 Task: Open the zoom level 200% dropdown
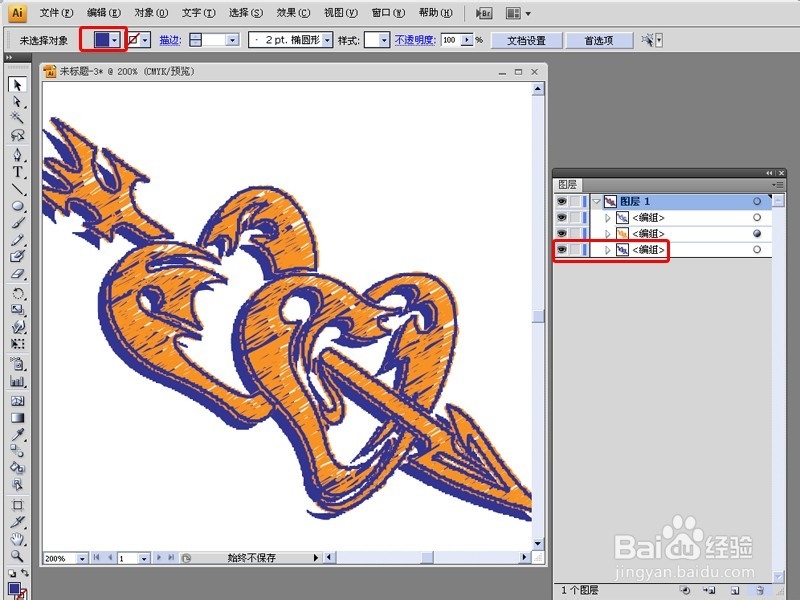coord(82,558)
